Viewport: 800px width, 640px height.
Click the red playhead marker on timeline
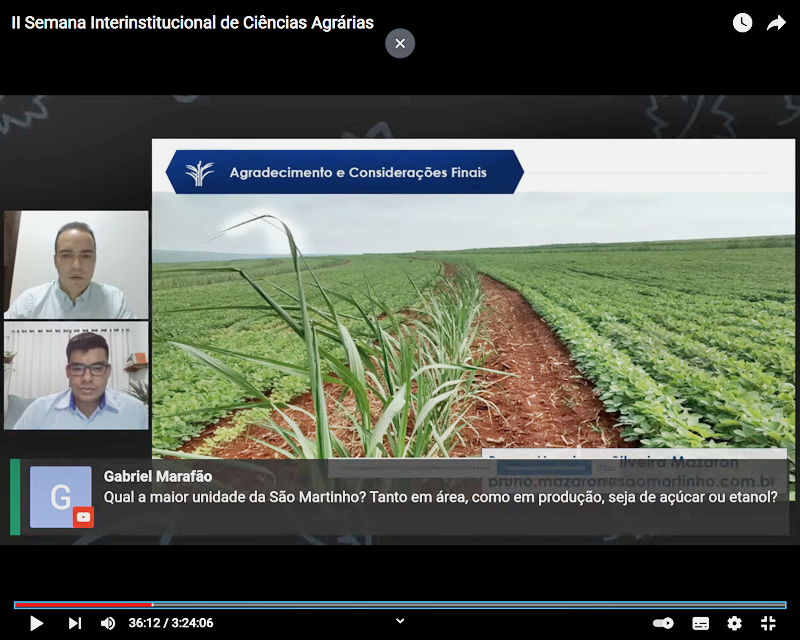point(152,605)
